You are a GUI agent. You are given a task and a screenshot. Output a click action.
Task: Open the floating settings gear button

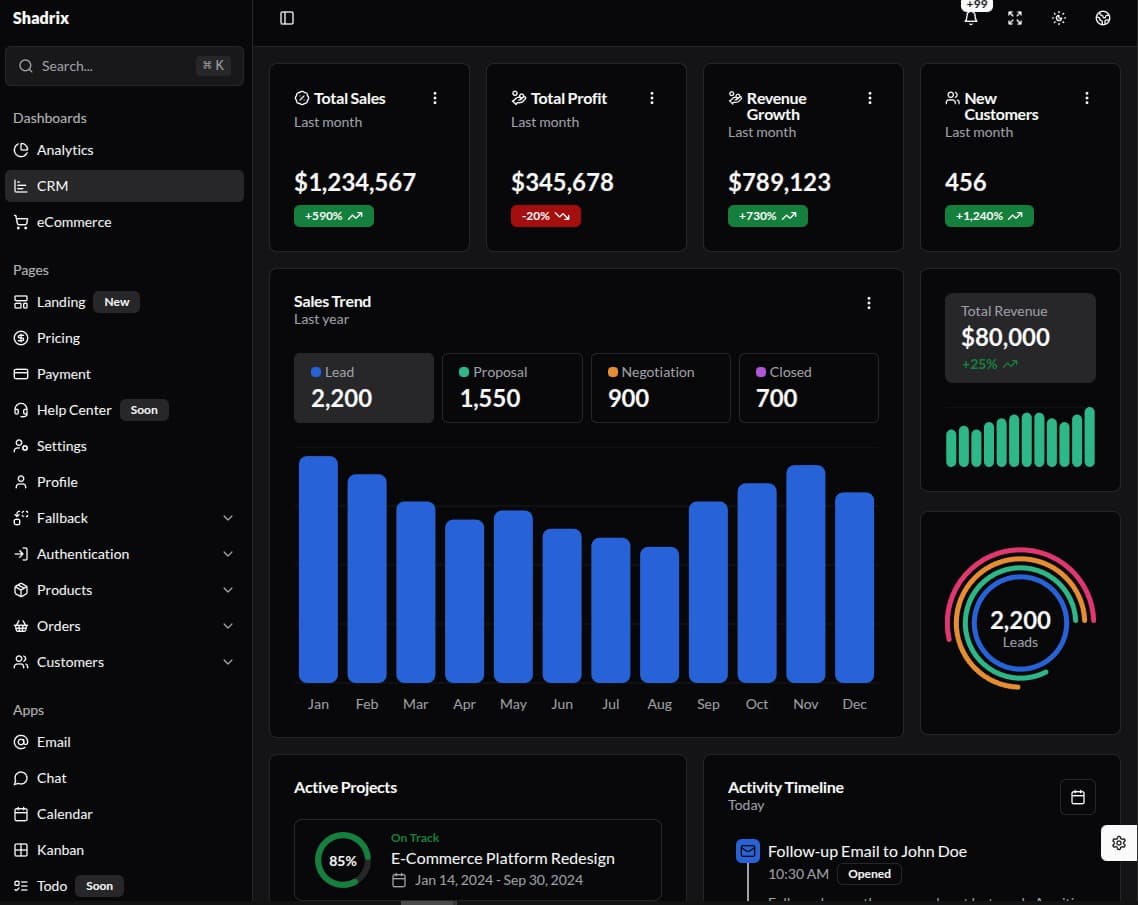point(1118,843)
